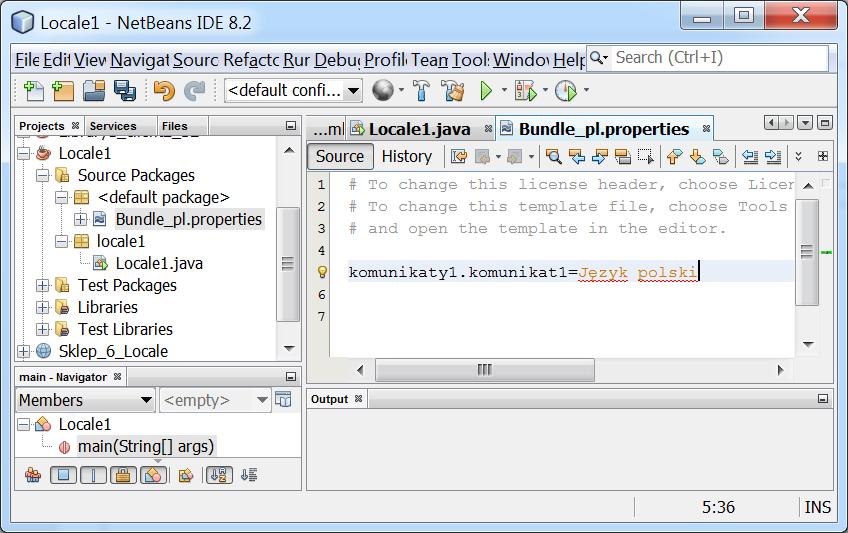Open the empty filter combo box
Image resolution: width=848 pixels, height=533 pixels.
pos(215,400)
